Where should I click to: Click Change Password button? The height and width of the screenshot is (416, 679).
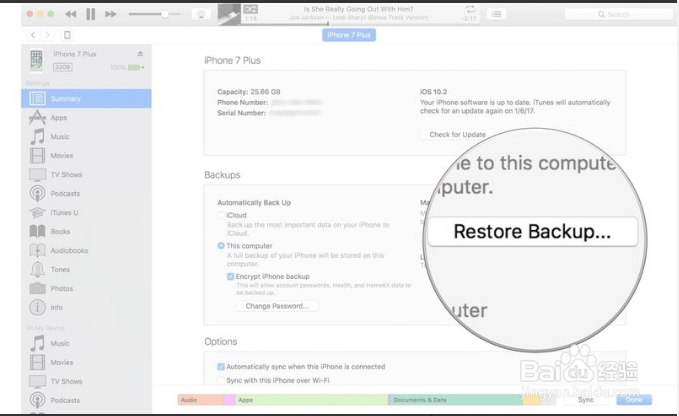tap(277, 306)
